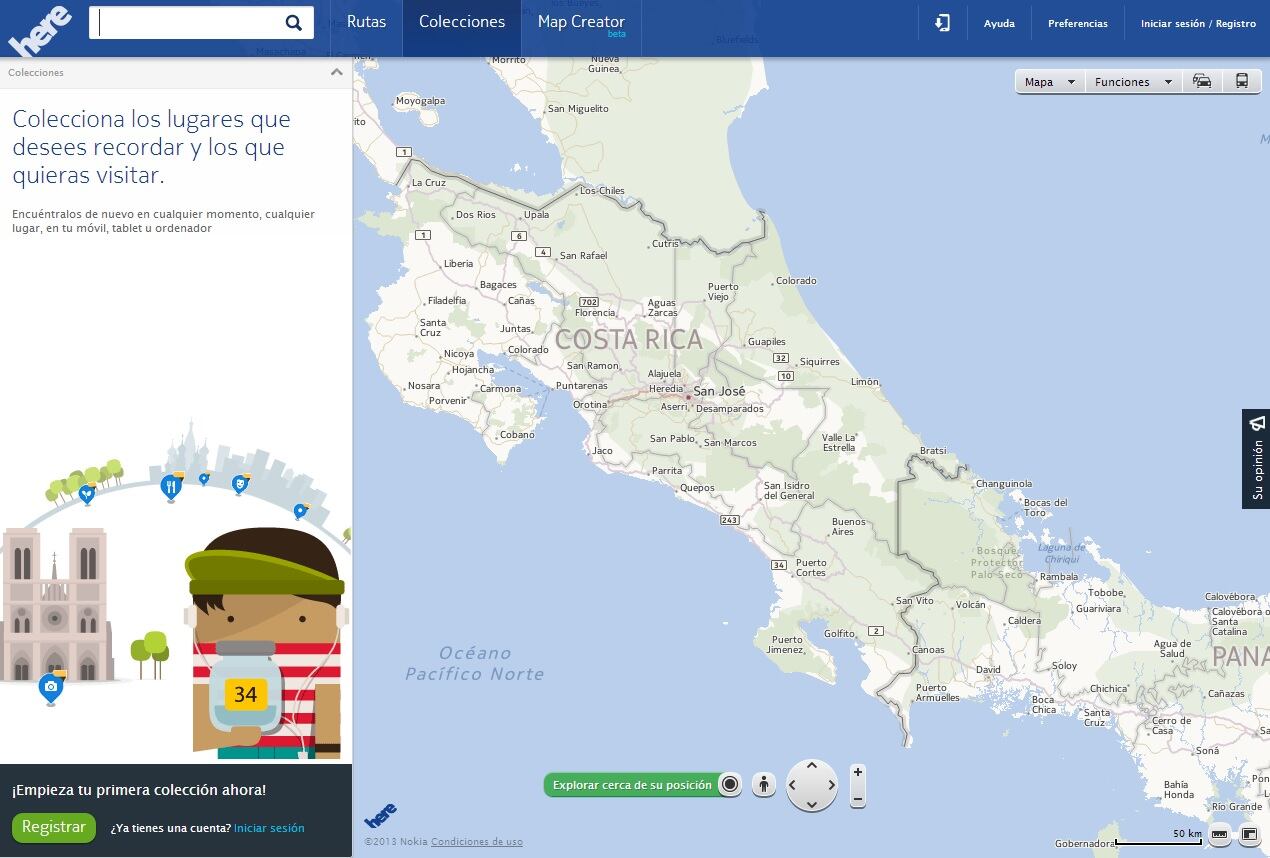The height and width of the screenshot is (858, 1270).
Task: Open the Mapa view dropdown
Action: click(x=1049, y=82)
